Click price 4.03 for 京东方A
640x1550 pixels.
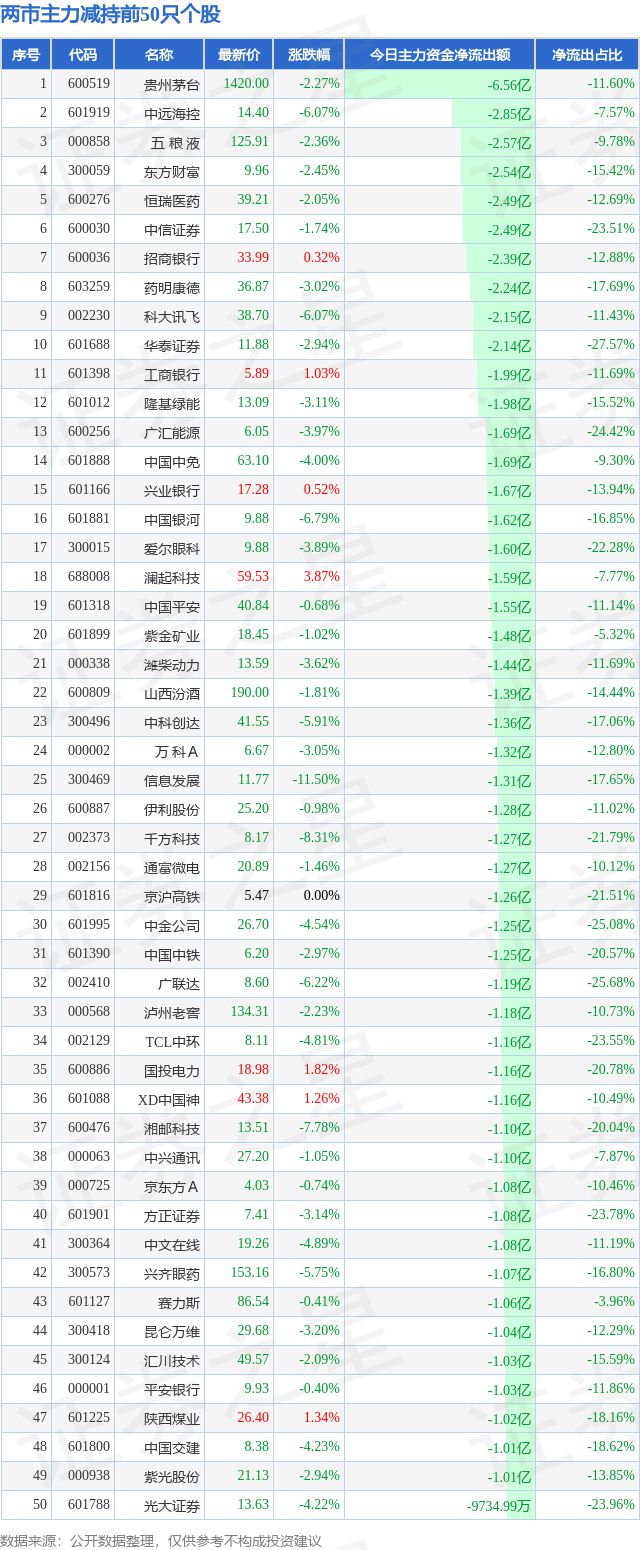[x=257, y=1186]
